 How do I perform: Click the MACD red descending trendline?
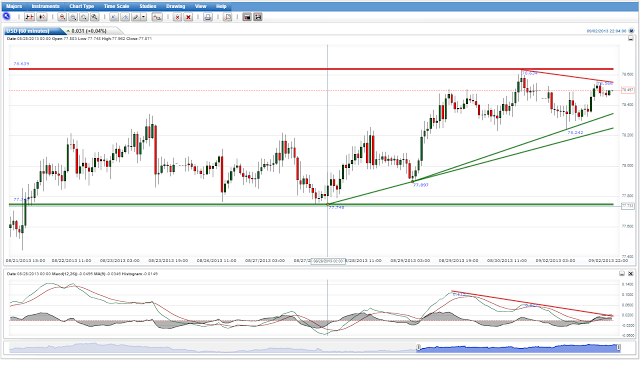(532, 303)
